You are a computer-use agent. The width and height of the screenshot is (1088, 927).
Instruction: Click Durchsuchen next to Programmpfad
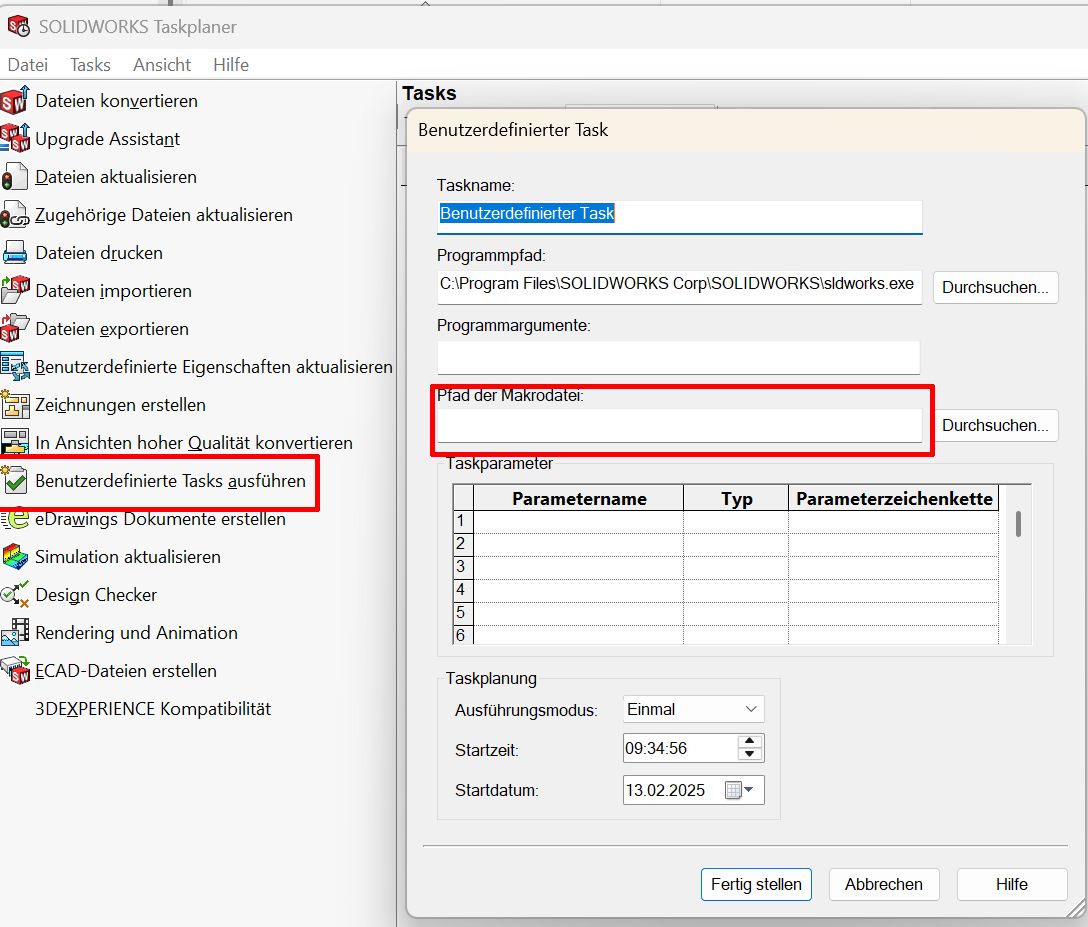995,287
